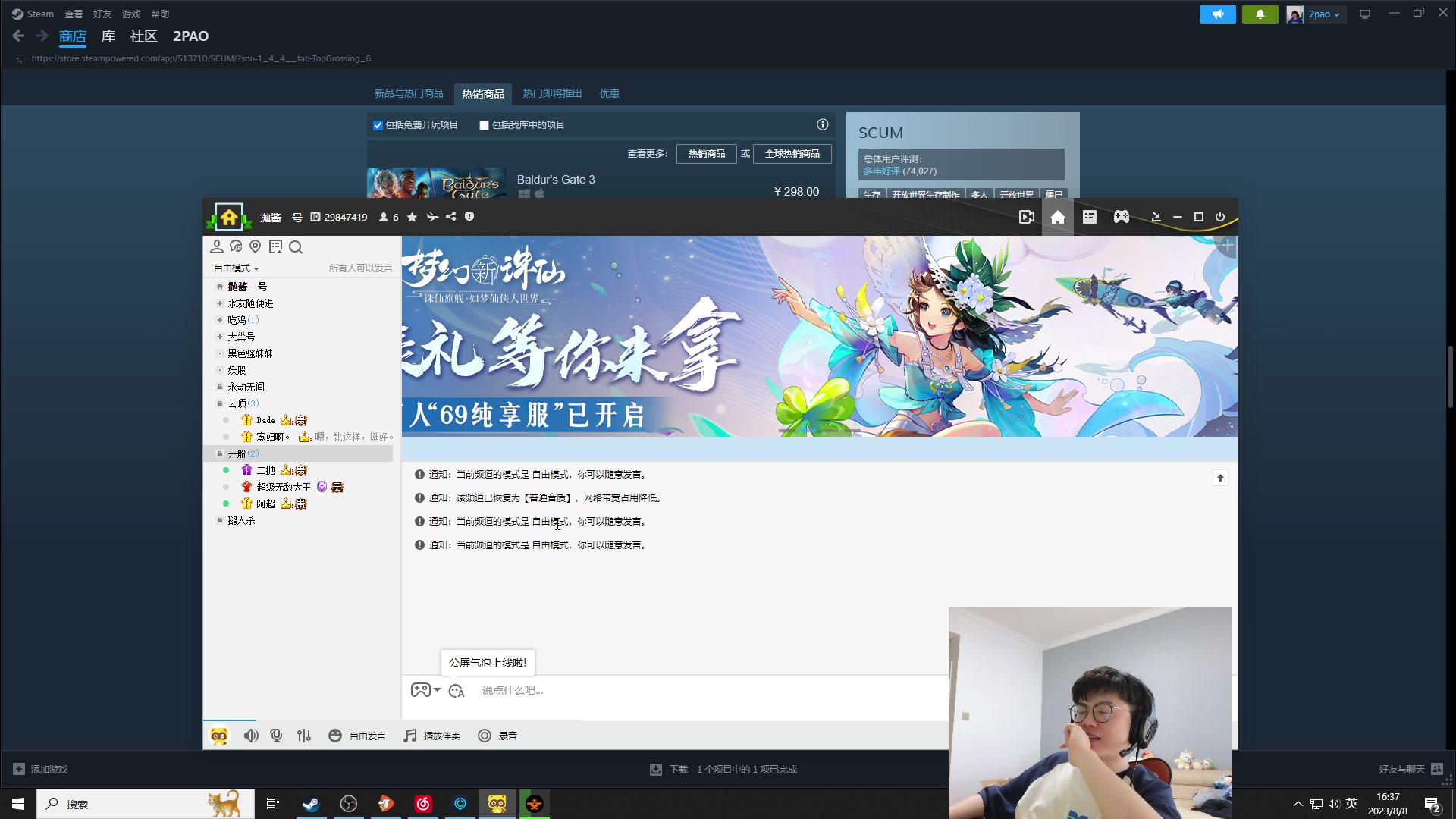This screenshot has width=1456, height=819.
Task: Collapse the 云顶 channel
Action: 220,403
